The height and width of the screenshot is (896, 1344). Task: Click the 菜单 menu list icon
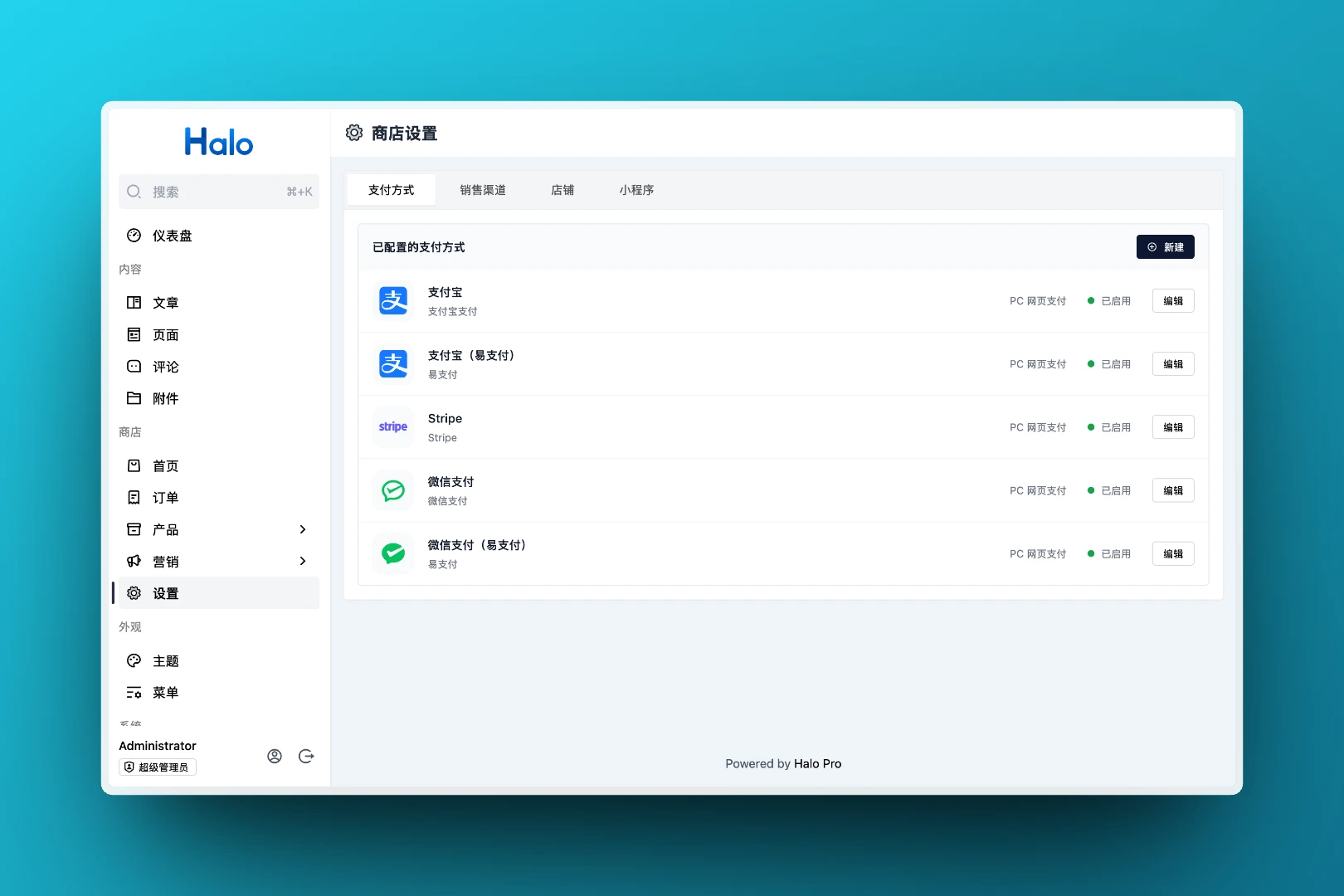(134, 692)
